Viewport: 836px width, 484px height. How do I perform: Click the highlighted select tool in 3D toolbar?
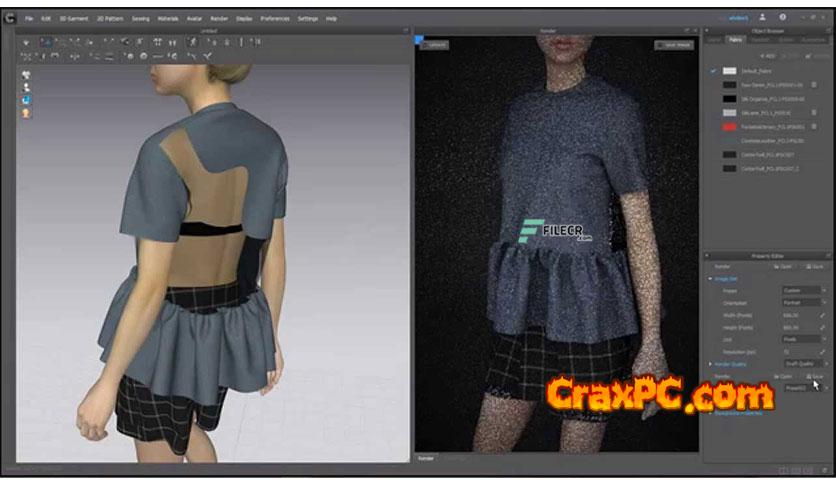click(46, 43)
